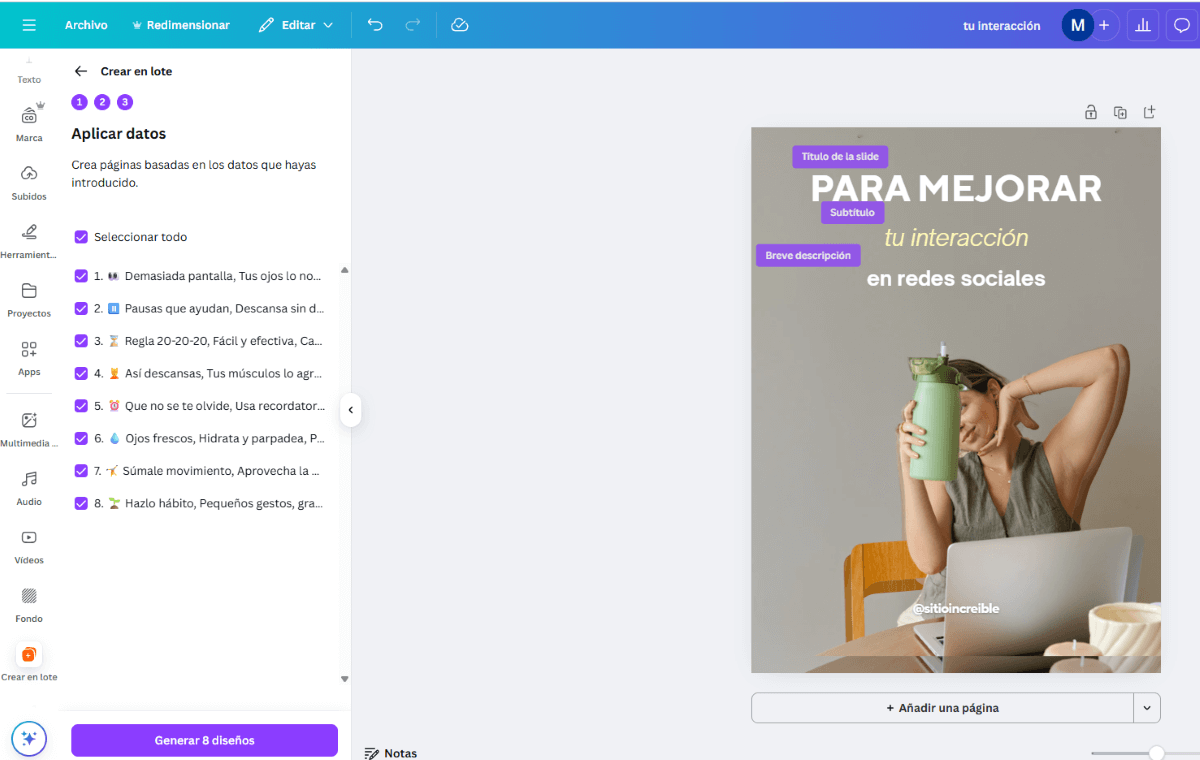The height and width of the screenshot is (760, 1200).
Task: Uncheck Seleccionar todo
Action: click(81, 237)
